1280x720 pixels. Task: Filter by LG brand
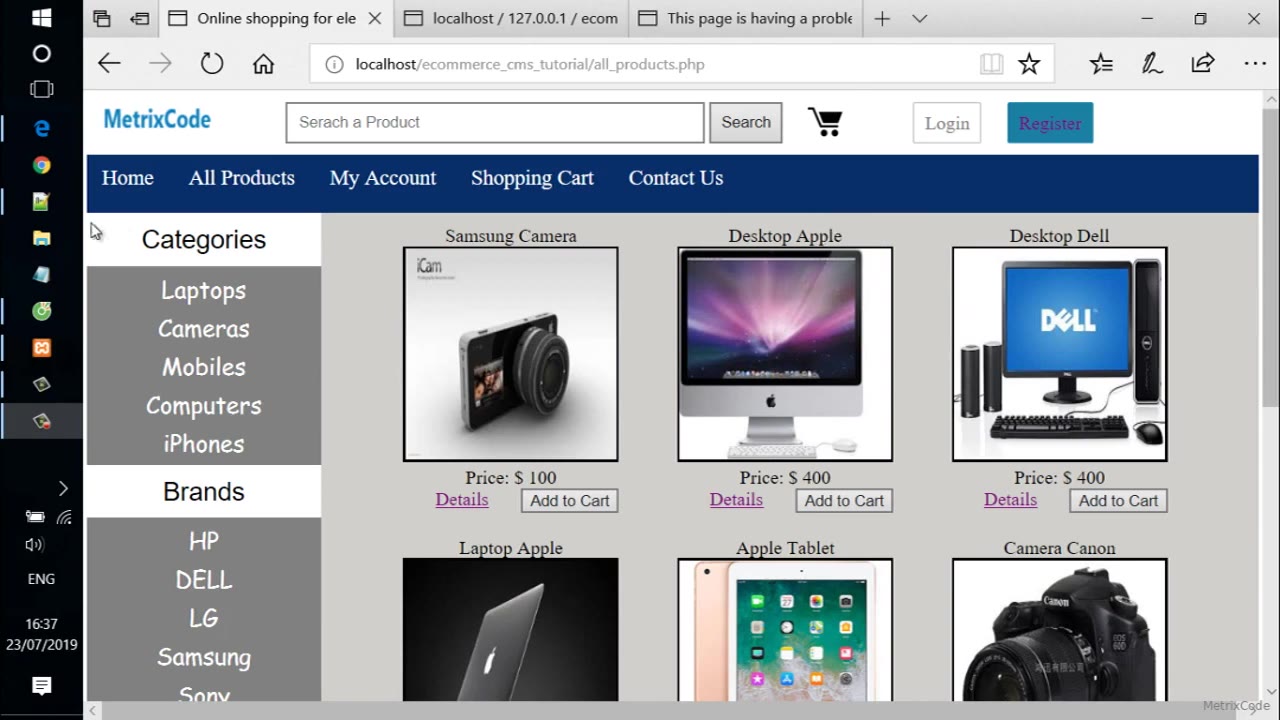pyautogui.click(x=204, y=618)
